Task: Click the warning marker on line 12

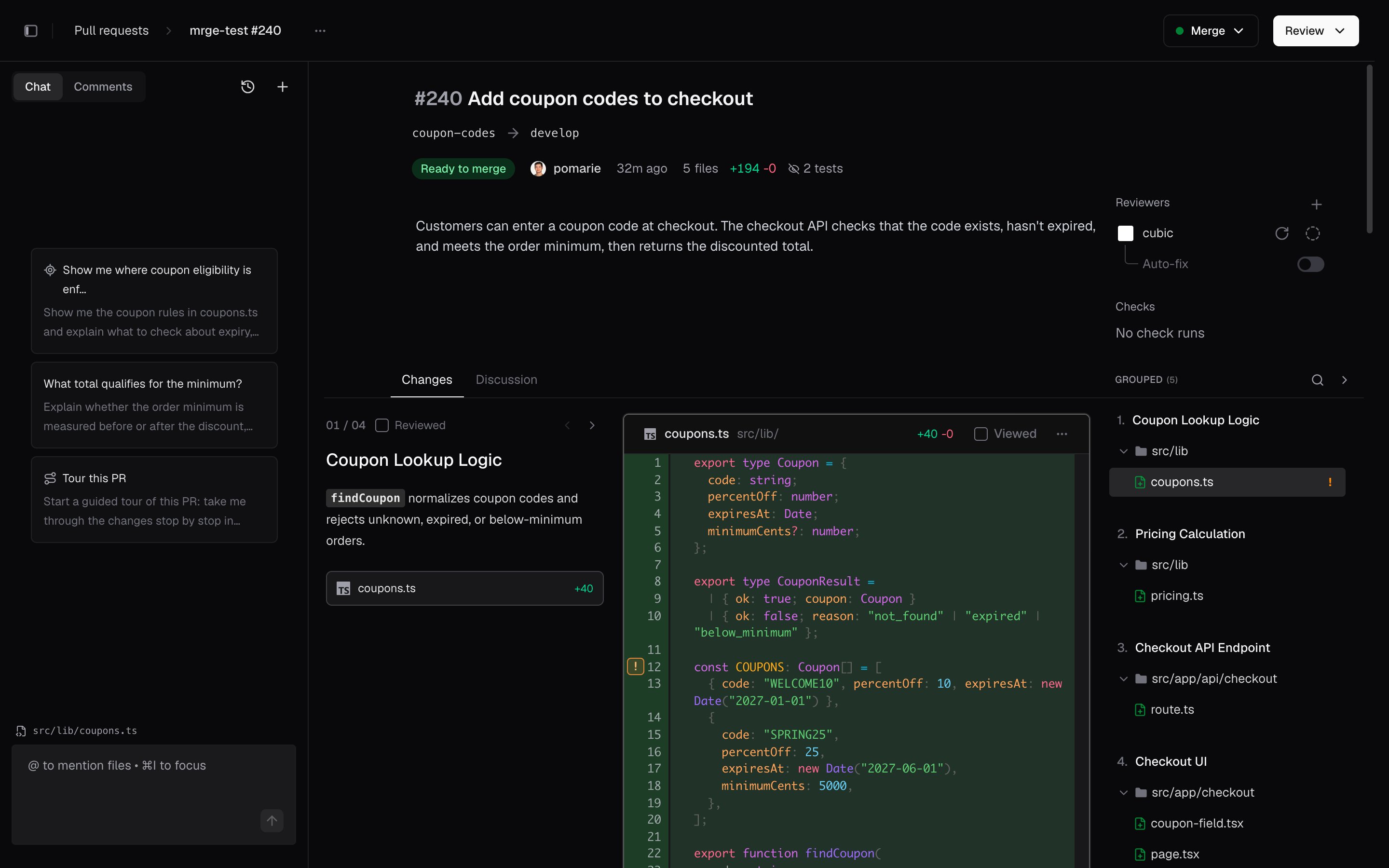Action: tap(635, 666)
